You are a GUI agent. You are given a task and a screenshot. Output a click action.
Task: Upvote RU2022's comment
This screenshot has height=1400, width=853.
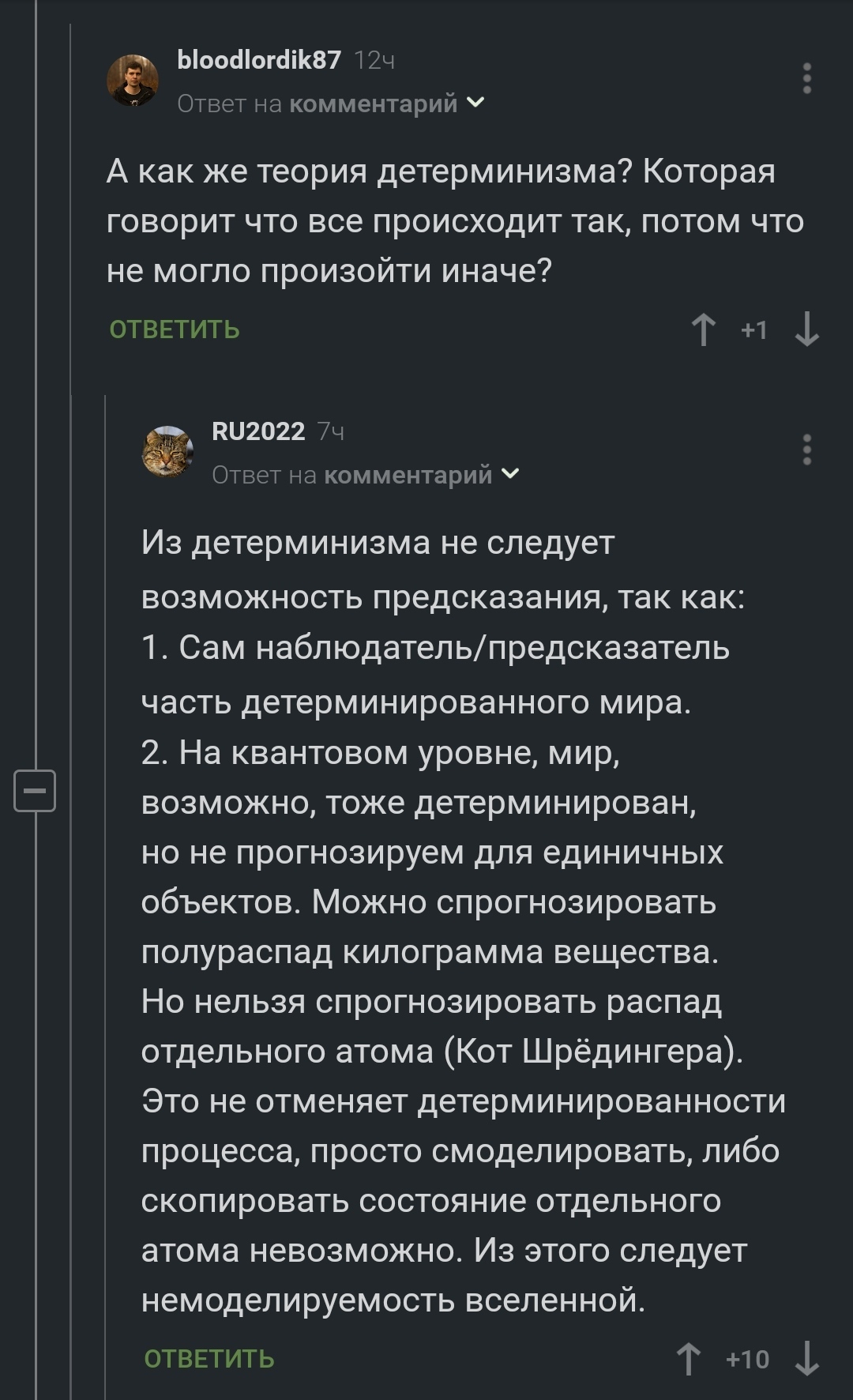(689, 1359)
